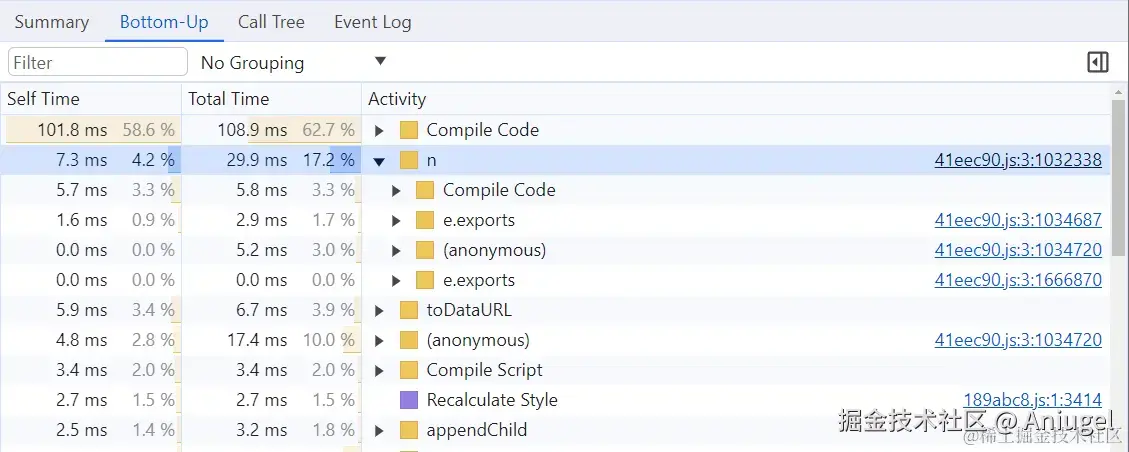
Task: Click the purple Recalculate Style category icon
Action: tap(408, 400)
